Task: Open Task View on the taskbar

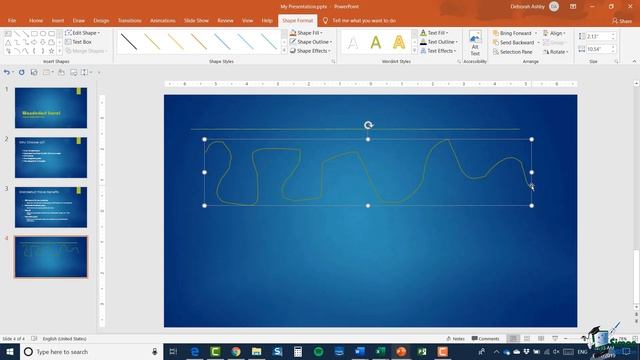Action: [x=173, y=351]
